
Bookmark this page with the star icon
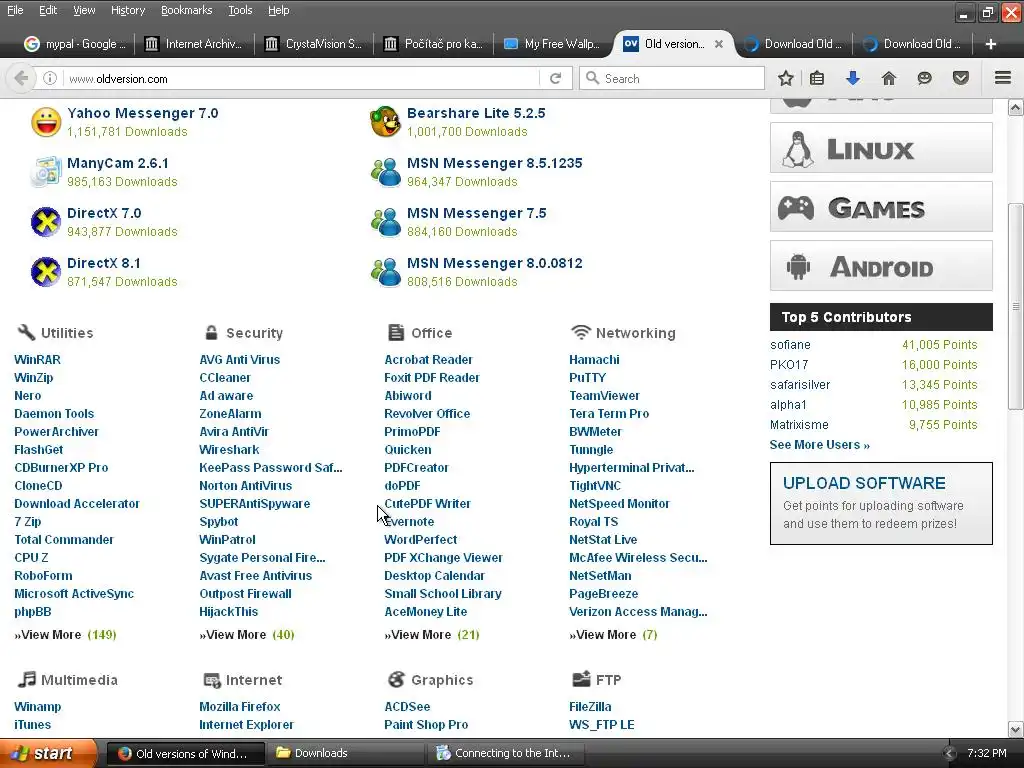pos(786,78)
